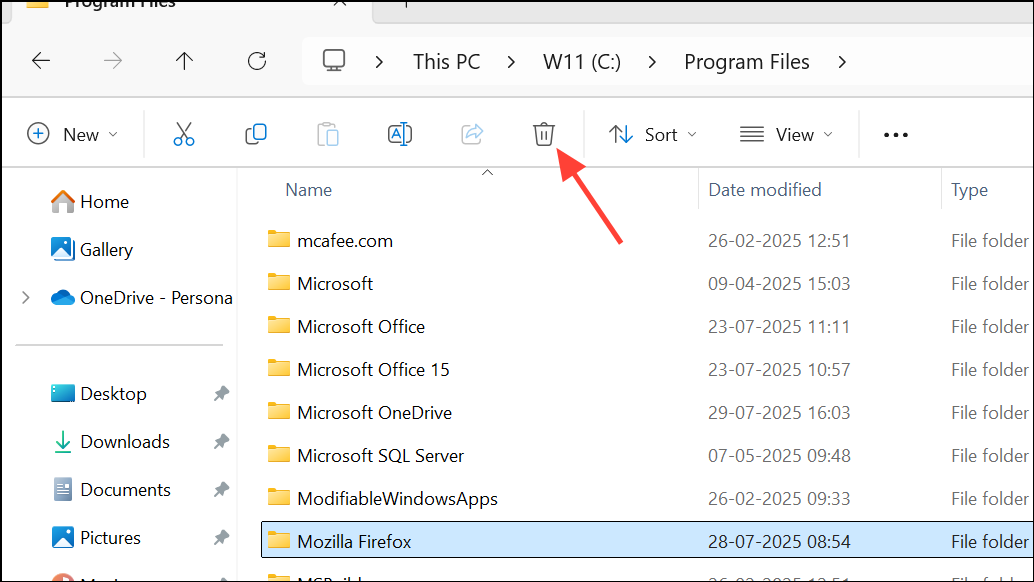Open the New item dropdown
Viewport: 1034px width, 582px height.
[x=72, y=134]
